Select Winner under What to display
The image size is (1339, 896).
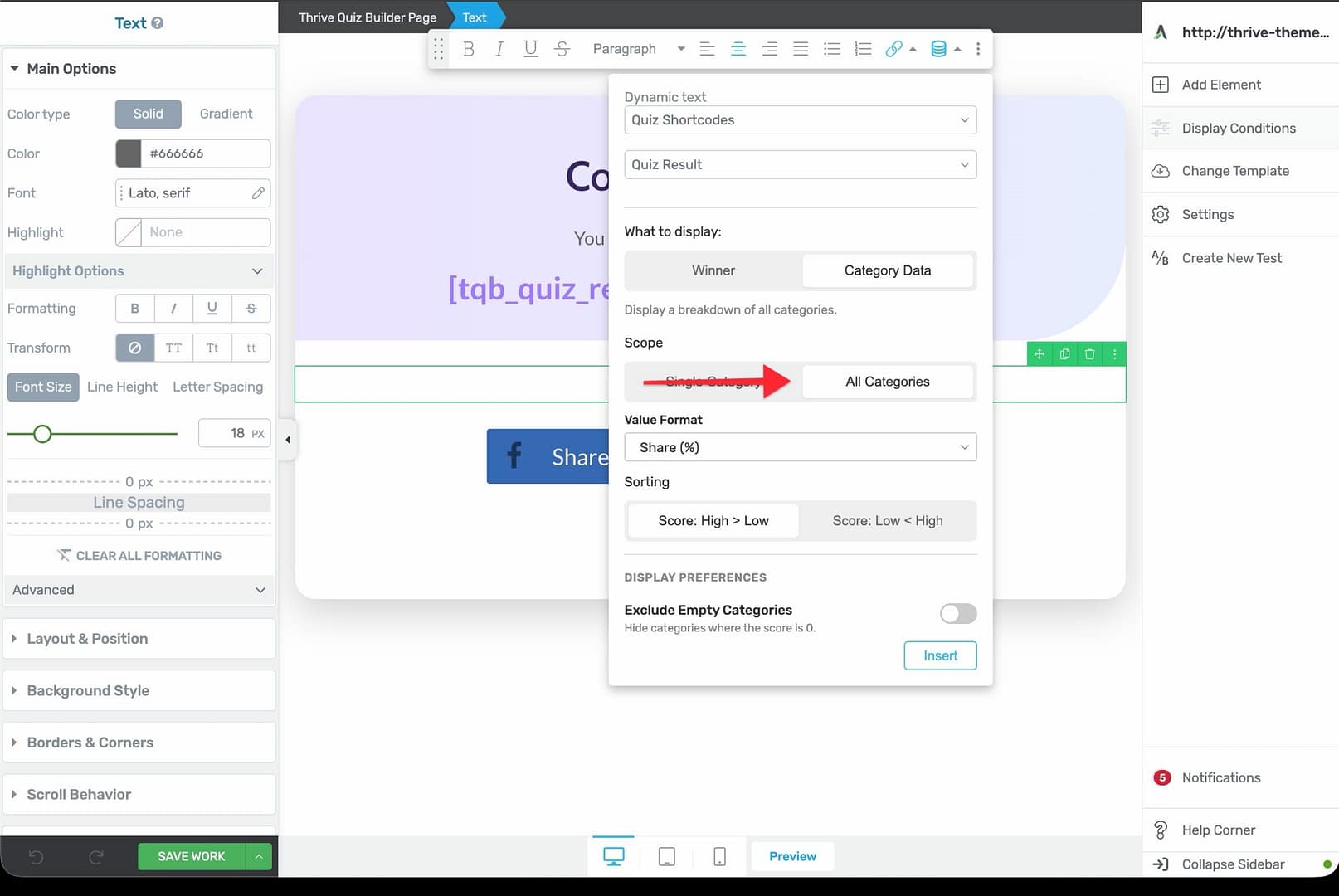(713, 270)
